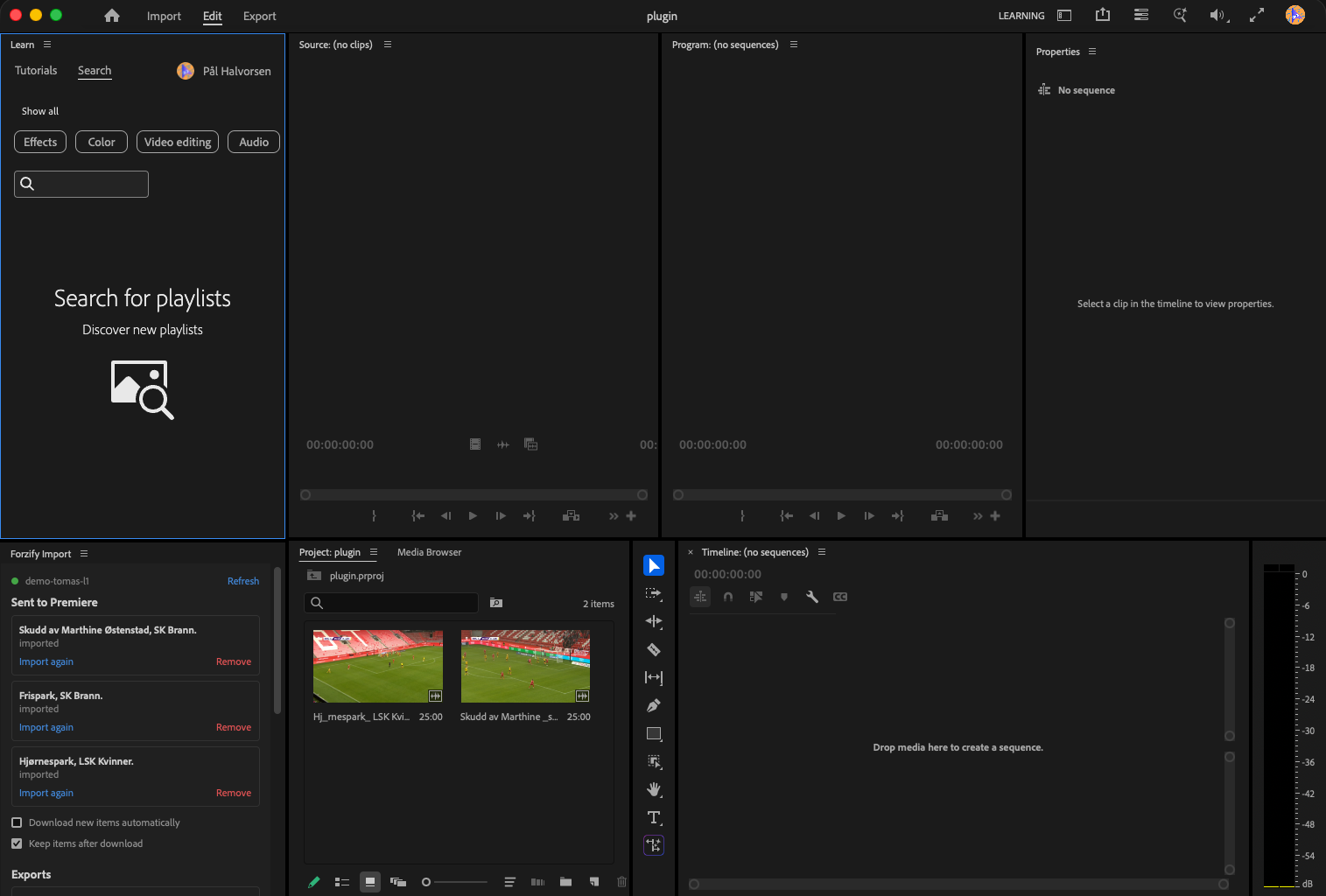
Task: Click Refresh in Forzify Import
Action: [x=243, y=581]
